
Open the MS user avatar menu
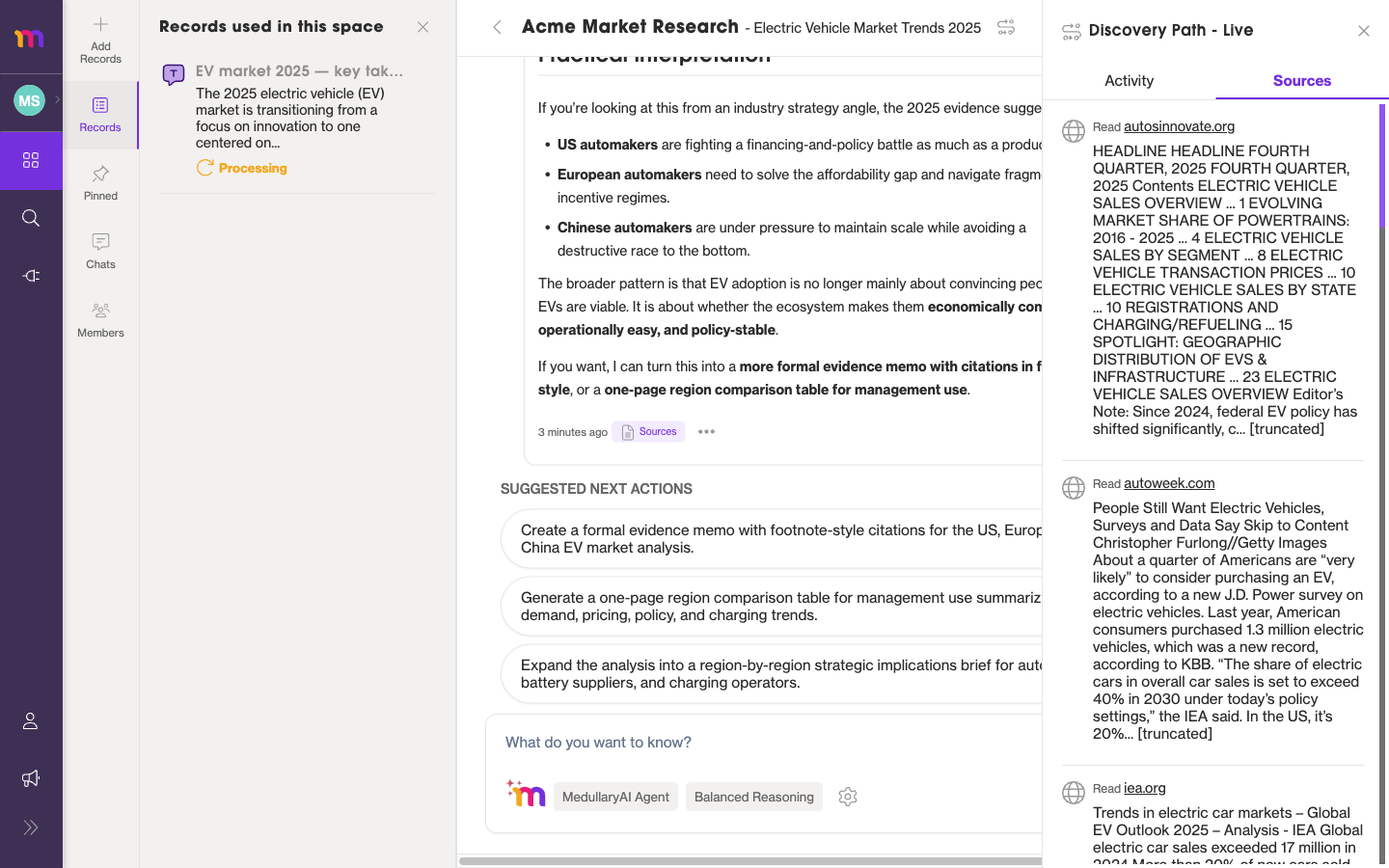(x=29, y=100)
